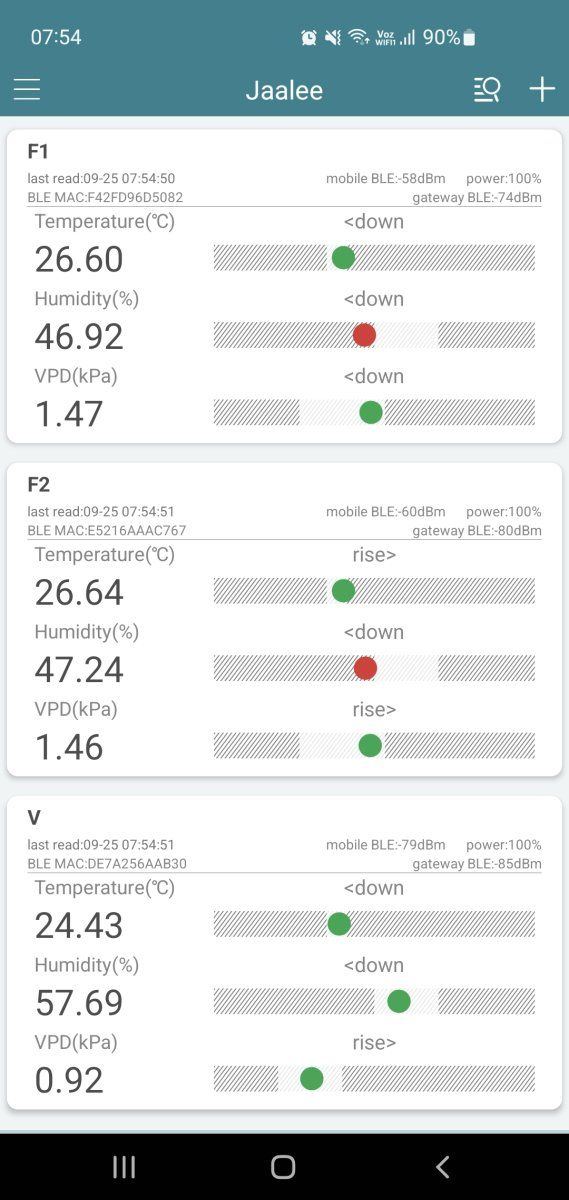Tap the alarm icon in status bar

point(309,37)
